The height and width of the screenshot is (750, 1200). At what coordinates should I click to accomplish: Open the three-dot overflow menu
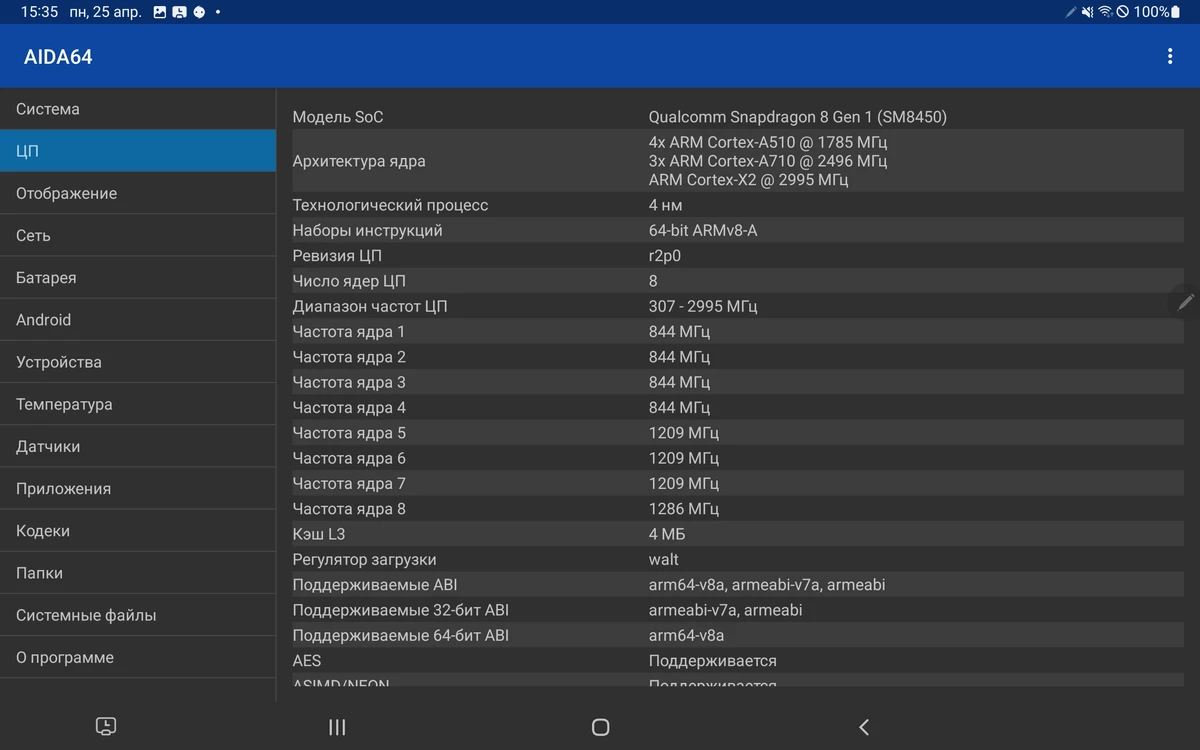pos(1169,57)
